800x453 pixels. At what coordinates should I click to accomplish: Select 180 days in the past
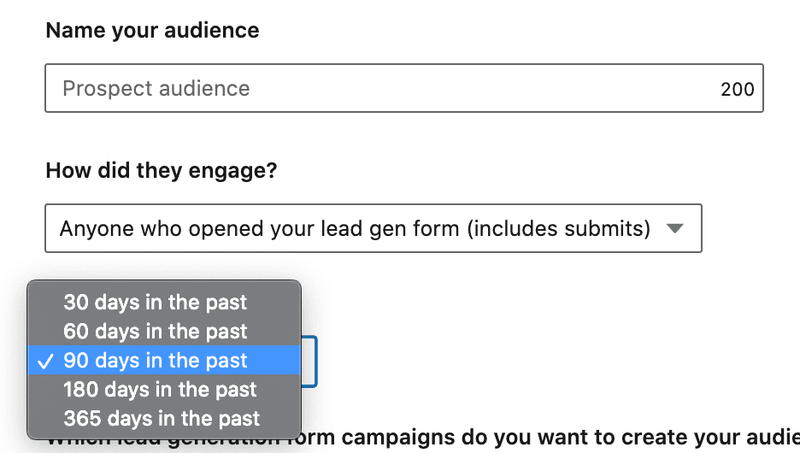click(160, 389)
